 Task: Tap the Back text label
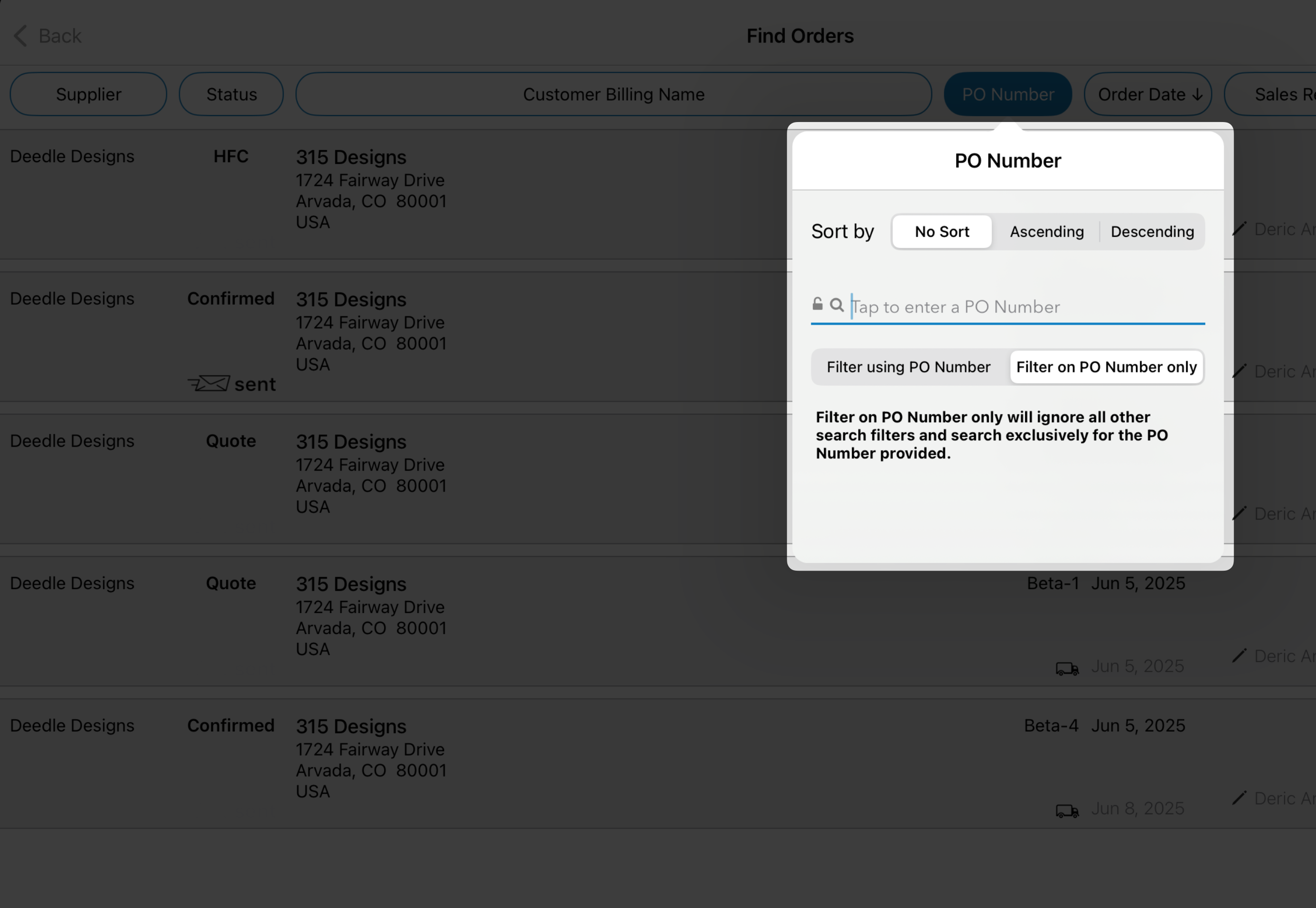click(60, 36)
